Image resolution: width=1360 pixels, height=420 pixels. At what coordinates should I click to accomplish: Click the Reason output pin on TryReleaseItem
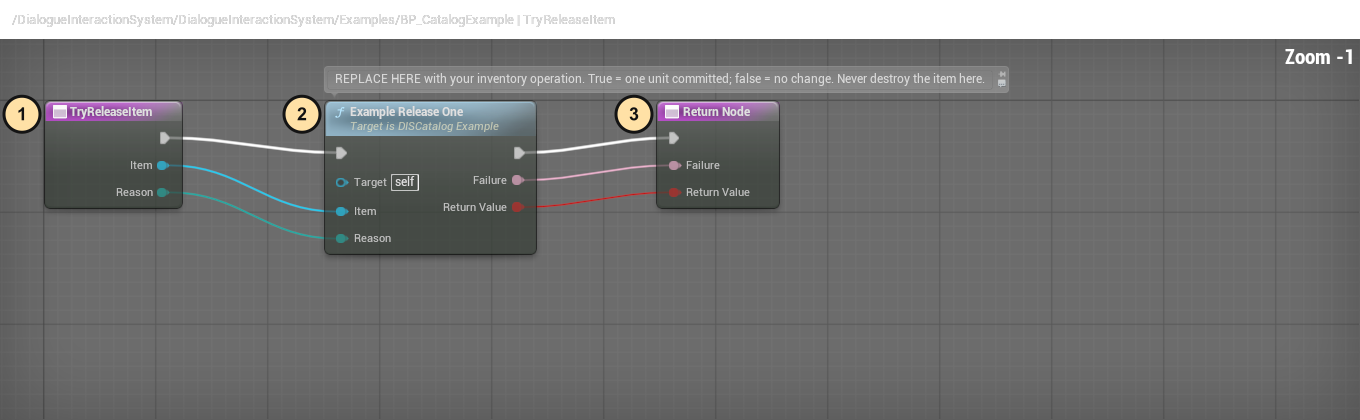163,192
